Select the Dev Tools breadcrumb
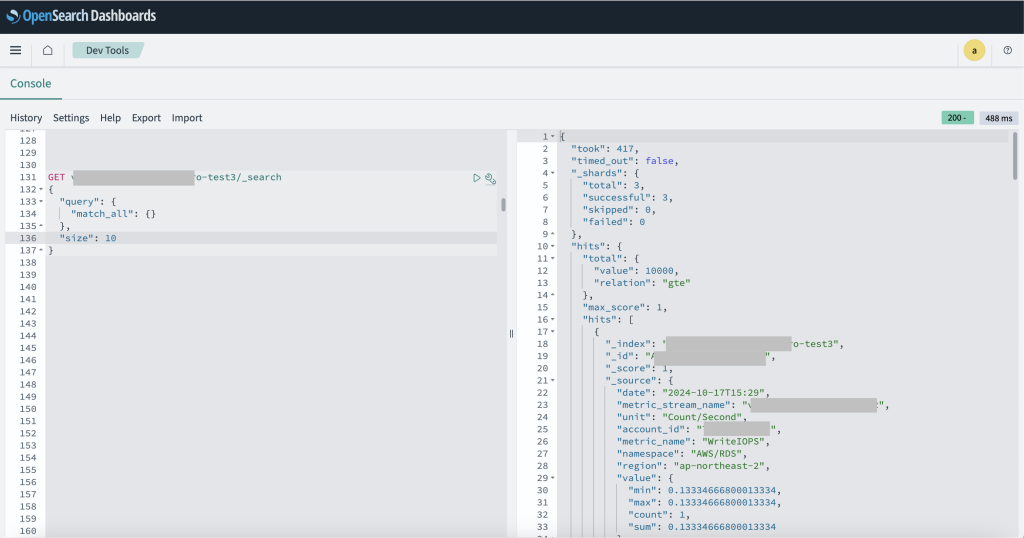The height and width of the screenshot is (538, 1024). click(x=108, y=50)
